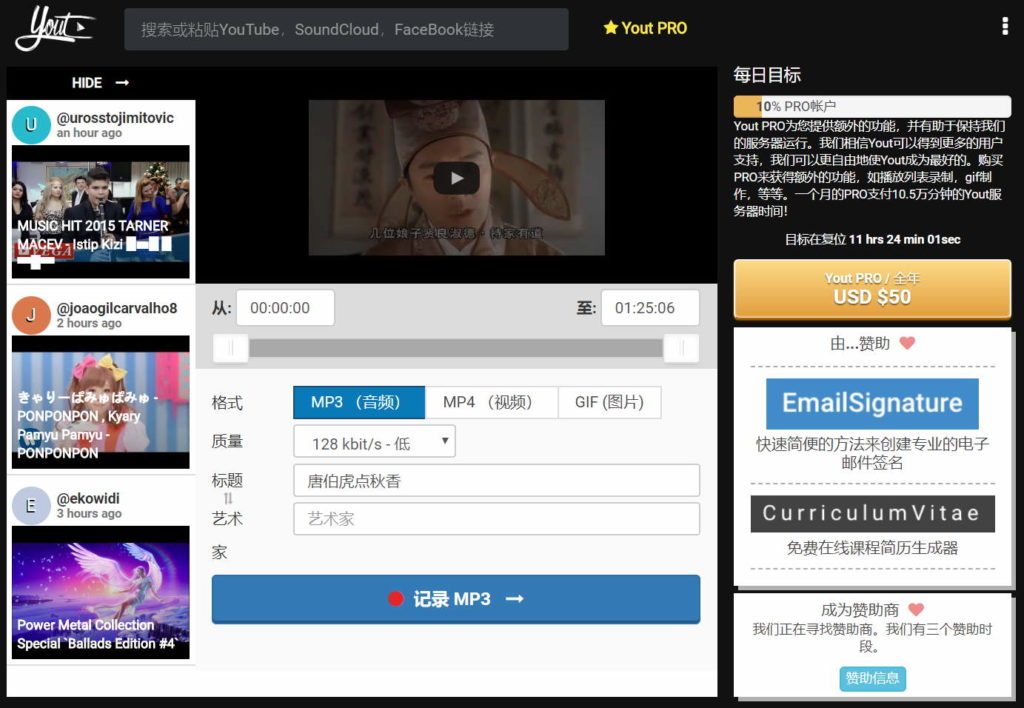The height and width of the screenshot is (708, 1024).
Task: Click the swap title and artist arrows
Action: pyautogui.click(x=227, y=498)
